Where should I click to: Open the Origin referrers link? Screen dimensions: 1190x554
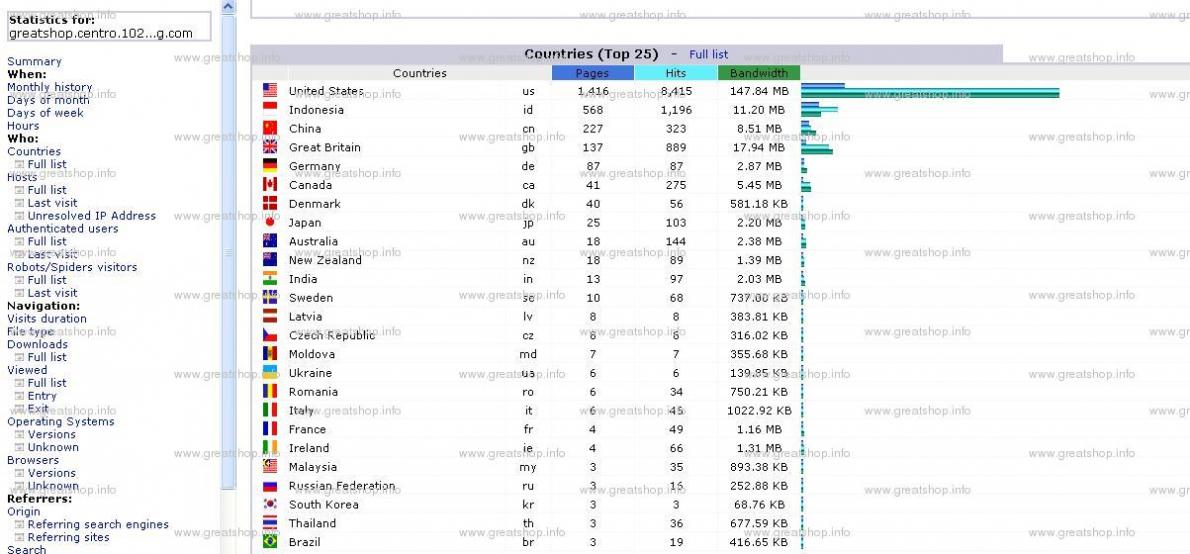click(x=24, y=512)
